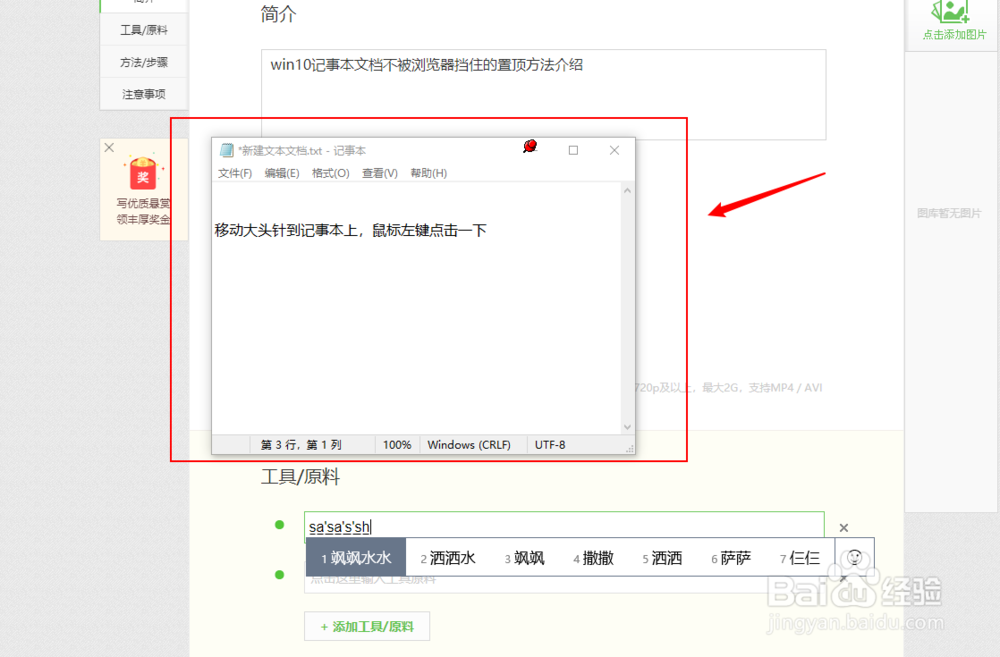Open the 编辑(E) menu in Notepad
Viewport: 1000px width, 657px height.
pos(284,172)
